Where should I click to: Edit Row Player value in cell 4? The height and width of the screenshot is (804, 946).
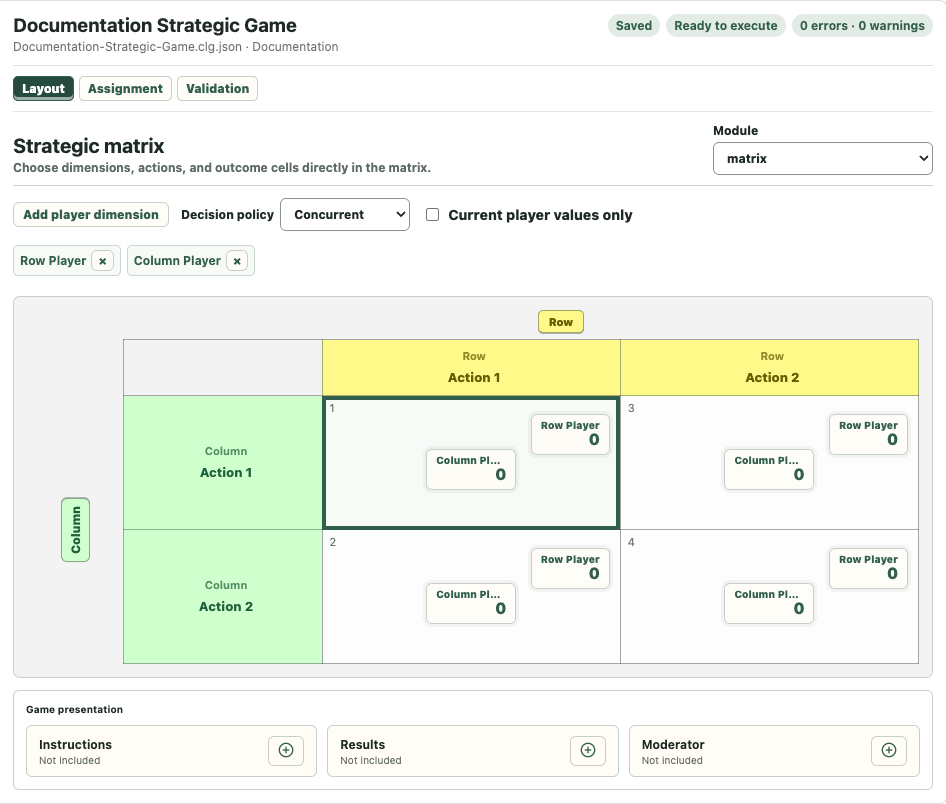[x=868, y=568]
